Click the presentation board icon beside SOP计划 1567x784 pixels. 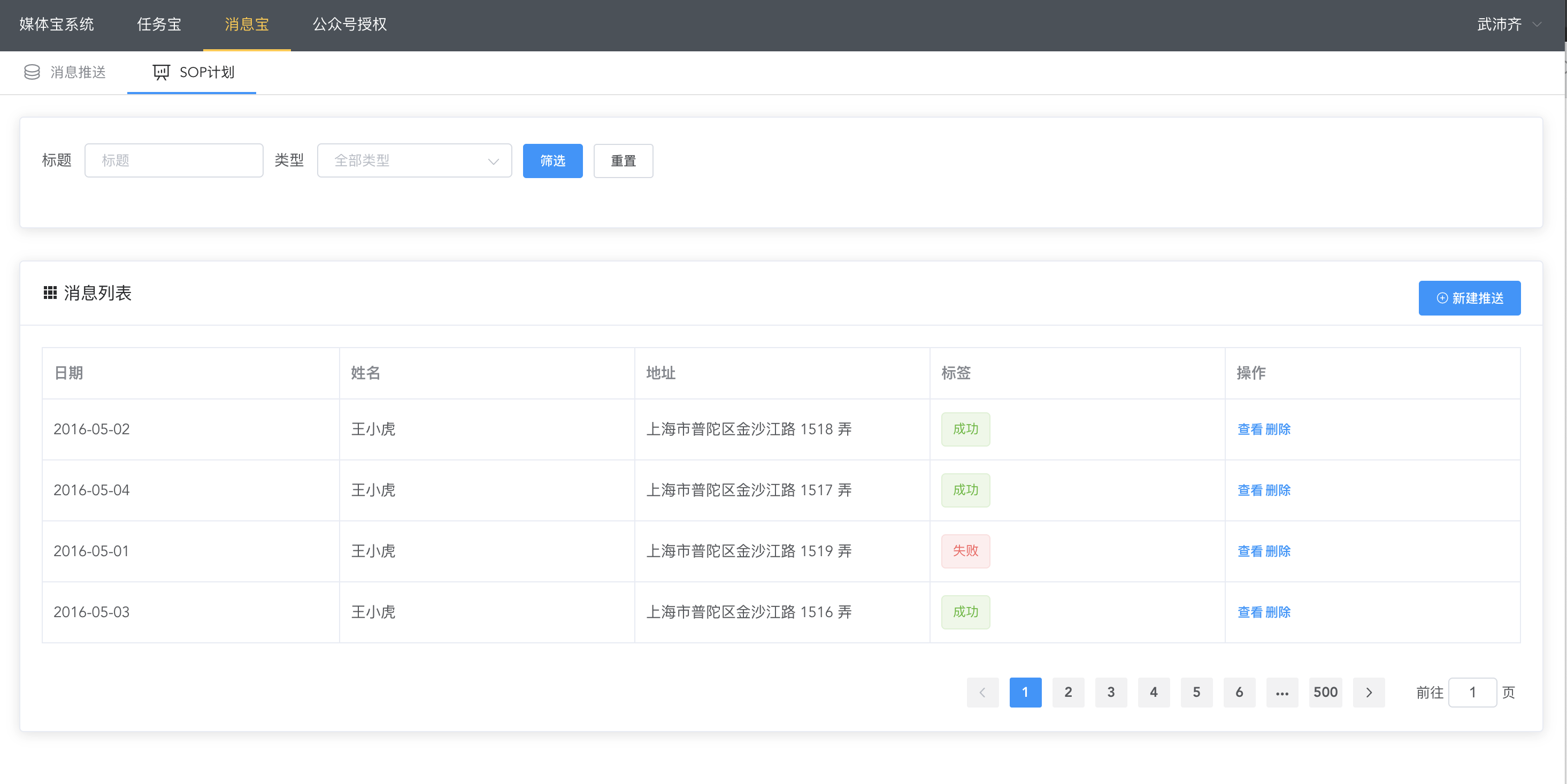click(161, 72)
